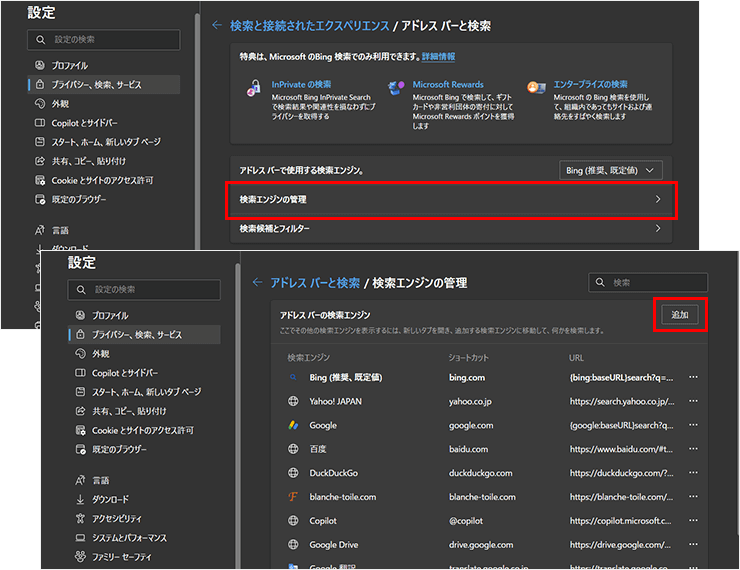
Task: Open the エンタープライズの検索 link
Action: pyautogui.click(x=590, y=84)
